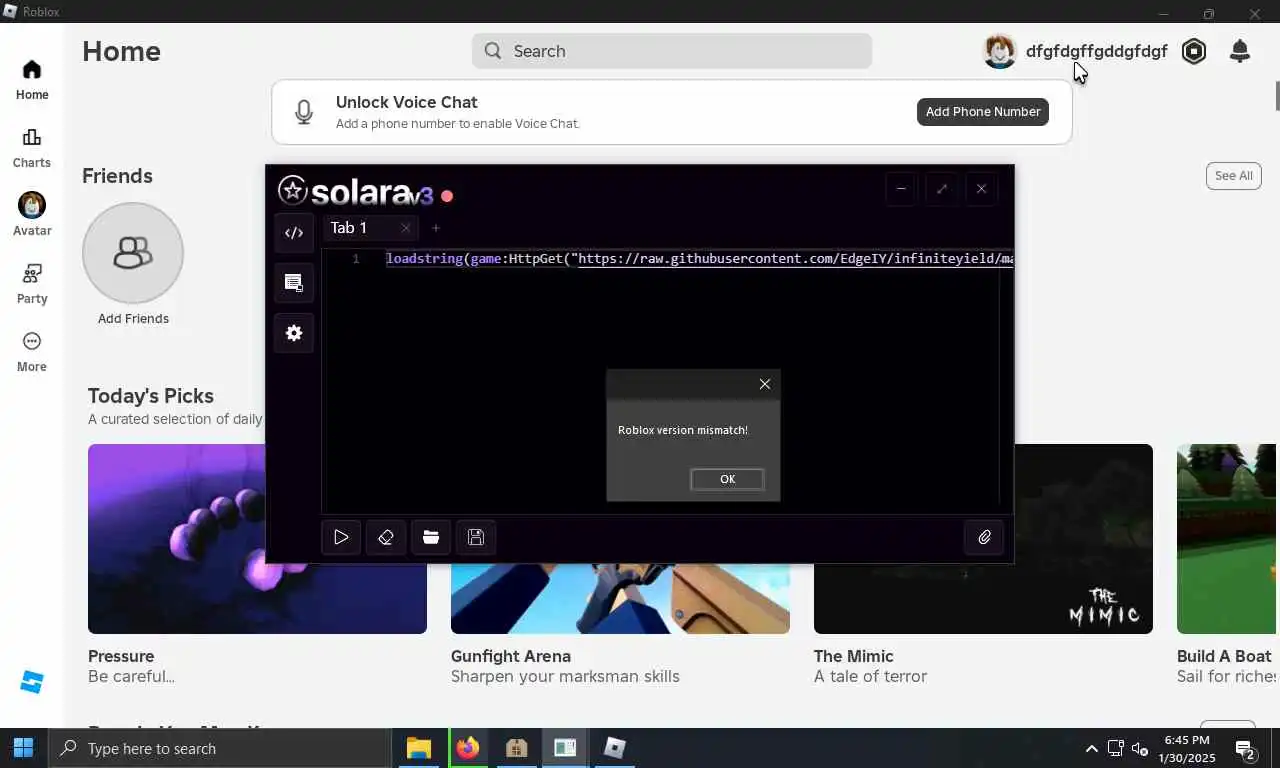The image size is (1280, 768).
Task: Execute script with Solara play button
Action: pyautogui.click(x=341, y=537)
